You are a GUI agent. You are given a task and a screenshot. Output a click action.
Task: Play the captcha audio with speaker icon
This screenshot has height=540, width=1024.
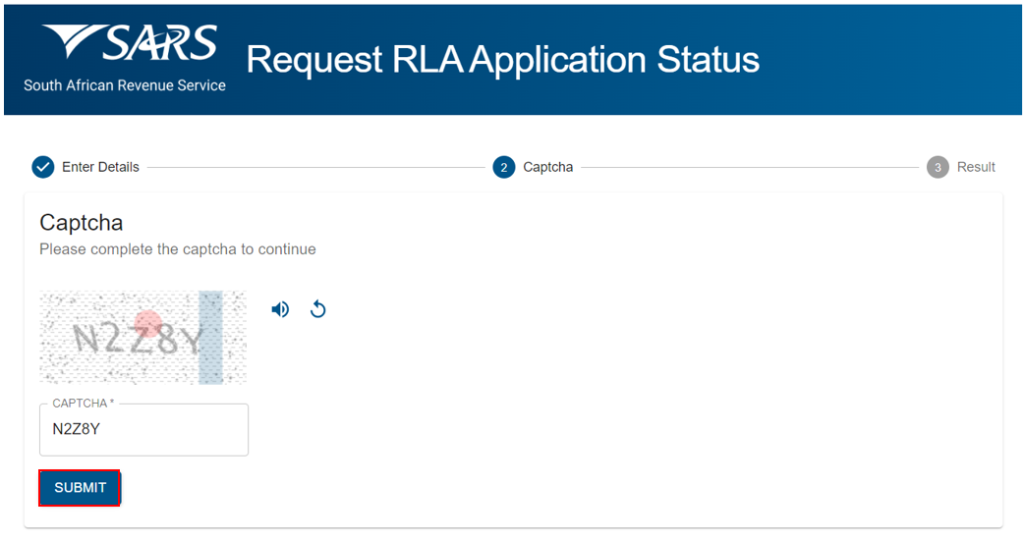tap(280, 309)
